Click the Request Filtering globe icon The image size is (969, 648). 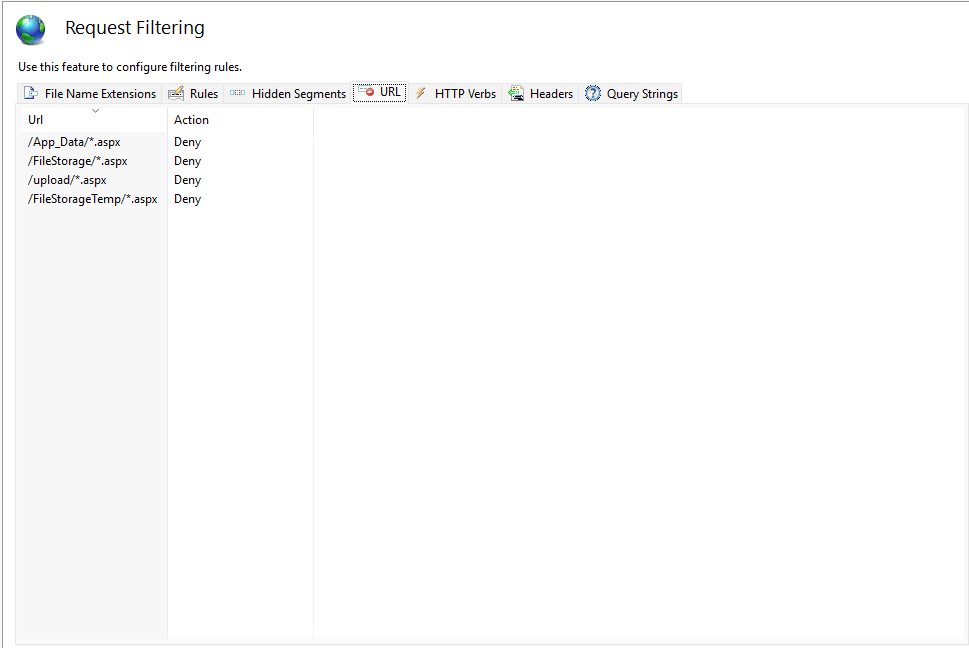[x=31, y=30]
